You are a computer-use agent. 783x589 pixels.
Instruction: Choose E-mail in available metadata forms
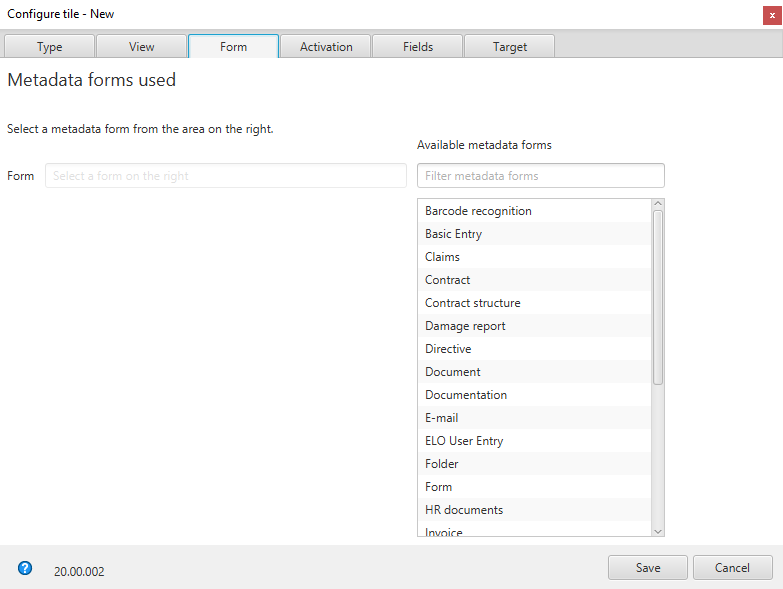pyautogui.click(x=441, y=418)
